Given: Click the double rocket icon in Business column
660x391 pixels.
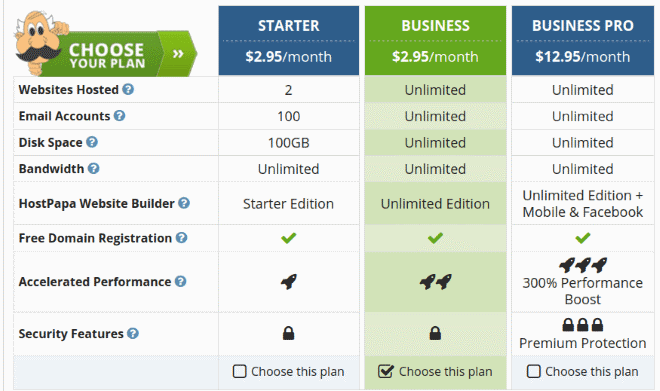Looking at the screenshot, I should click(x=436, y=282).
